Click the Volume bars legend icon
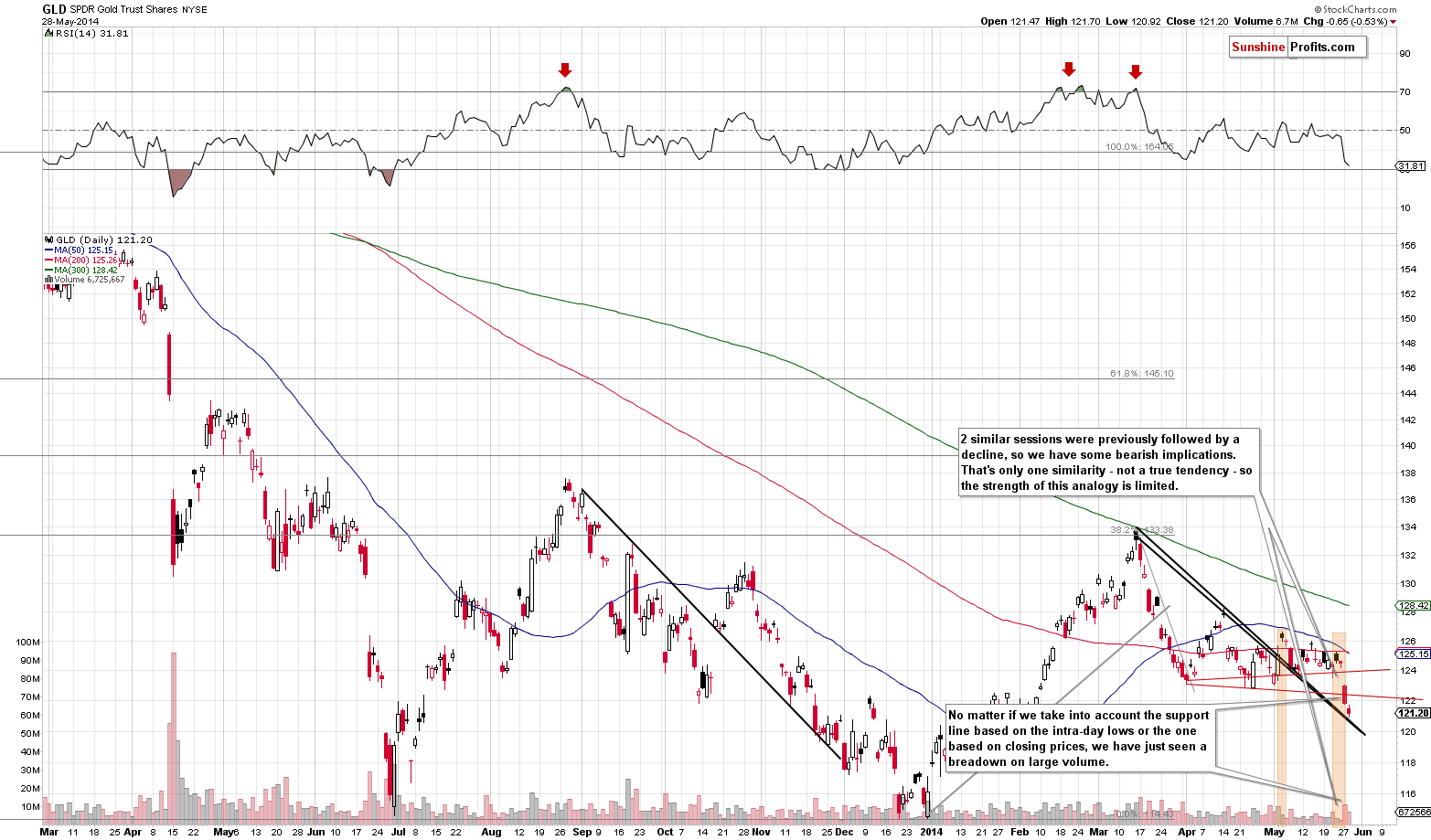The height and width of the screenshot is (840, 1431). tap(47, 280)
